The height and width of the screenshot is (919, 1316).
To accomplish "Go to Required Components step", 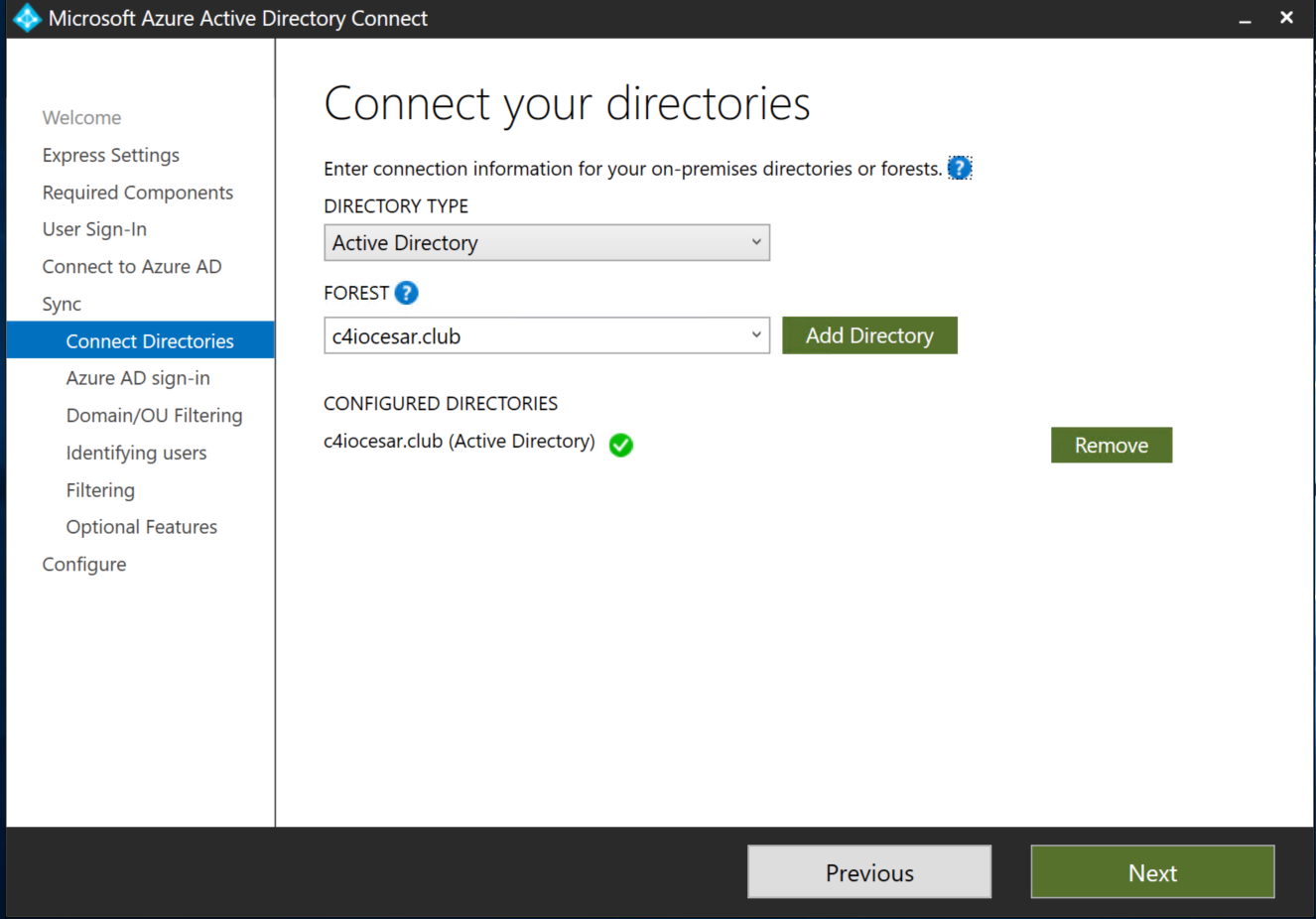I will click(138, 193).
